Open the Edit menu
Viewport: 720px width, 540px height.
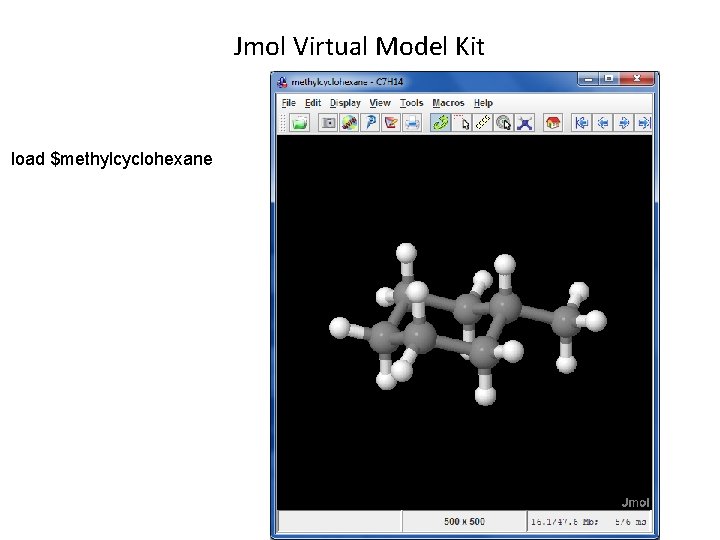pos(313,103)
